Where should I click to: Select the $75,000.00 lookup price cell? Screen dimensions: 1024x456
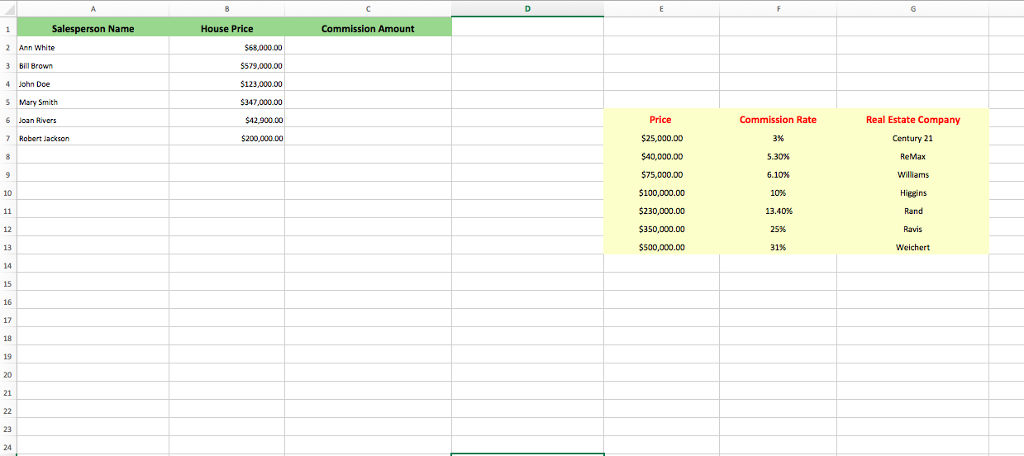[661, 174]
